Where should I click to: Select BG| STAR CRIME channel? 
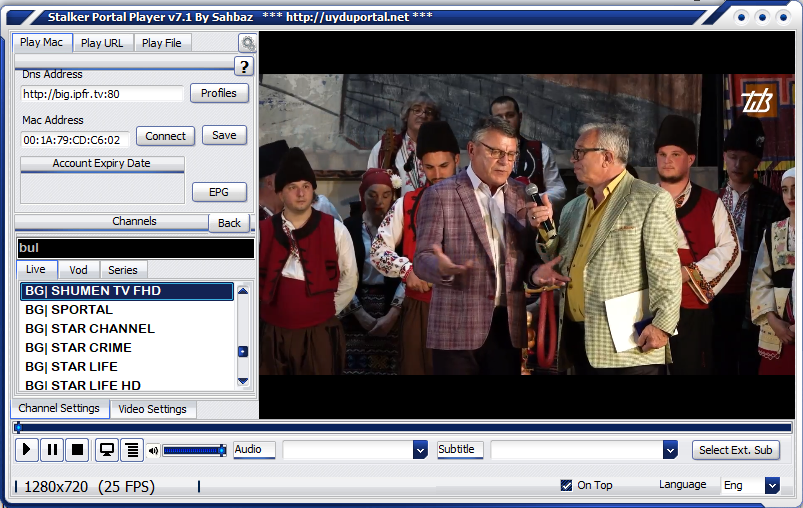tap(126, 348)
